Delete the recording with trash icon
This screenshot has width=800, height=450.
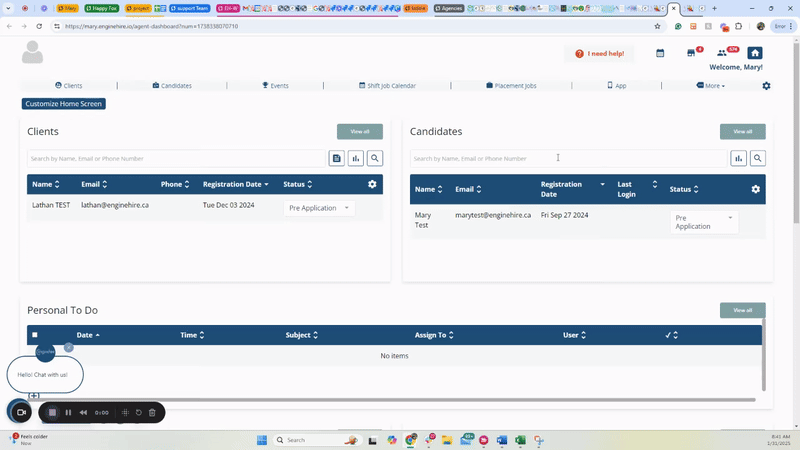(x=152, y=412)
